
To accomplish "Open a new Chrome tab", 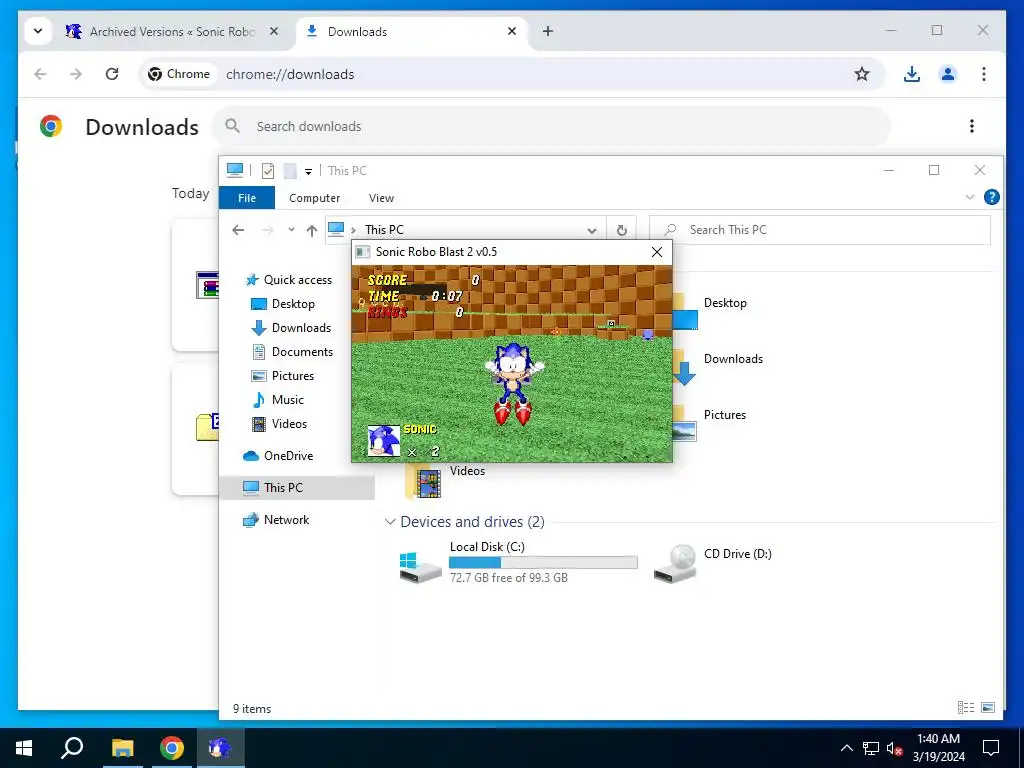I will pyautogui.click(x=548, y=31).
